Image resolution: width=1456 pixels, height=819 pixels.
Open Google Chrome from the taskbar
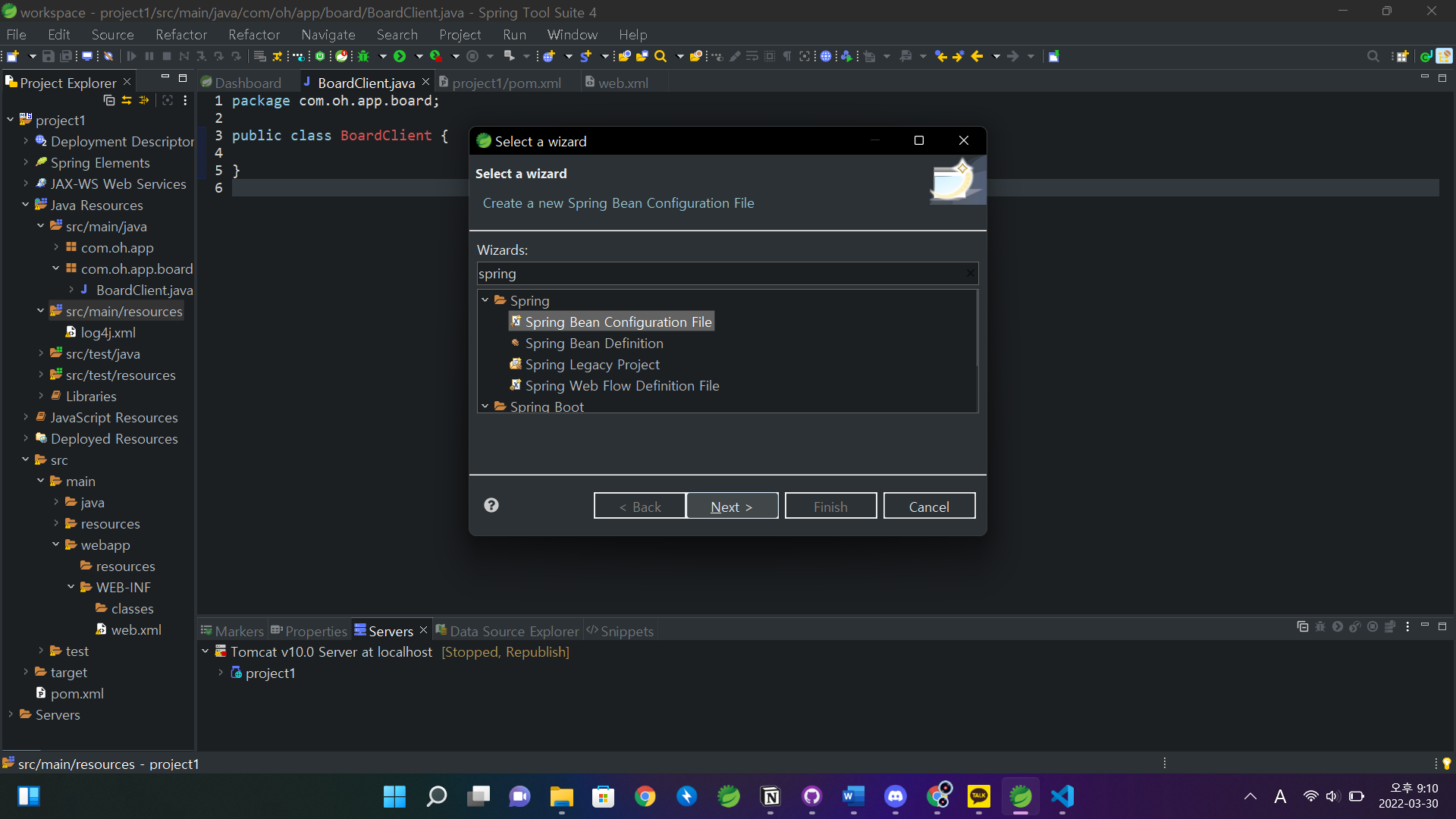click(x=645, y=796)
